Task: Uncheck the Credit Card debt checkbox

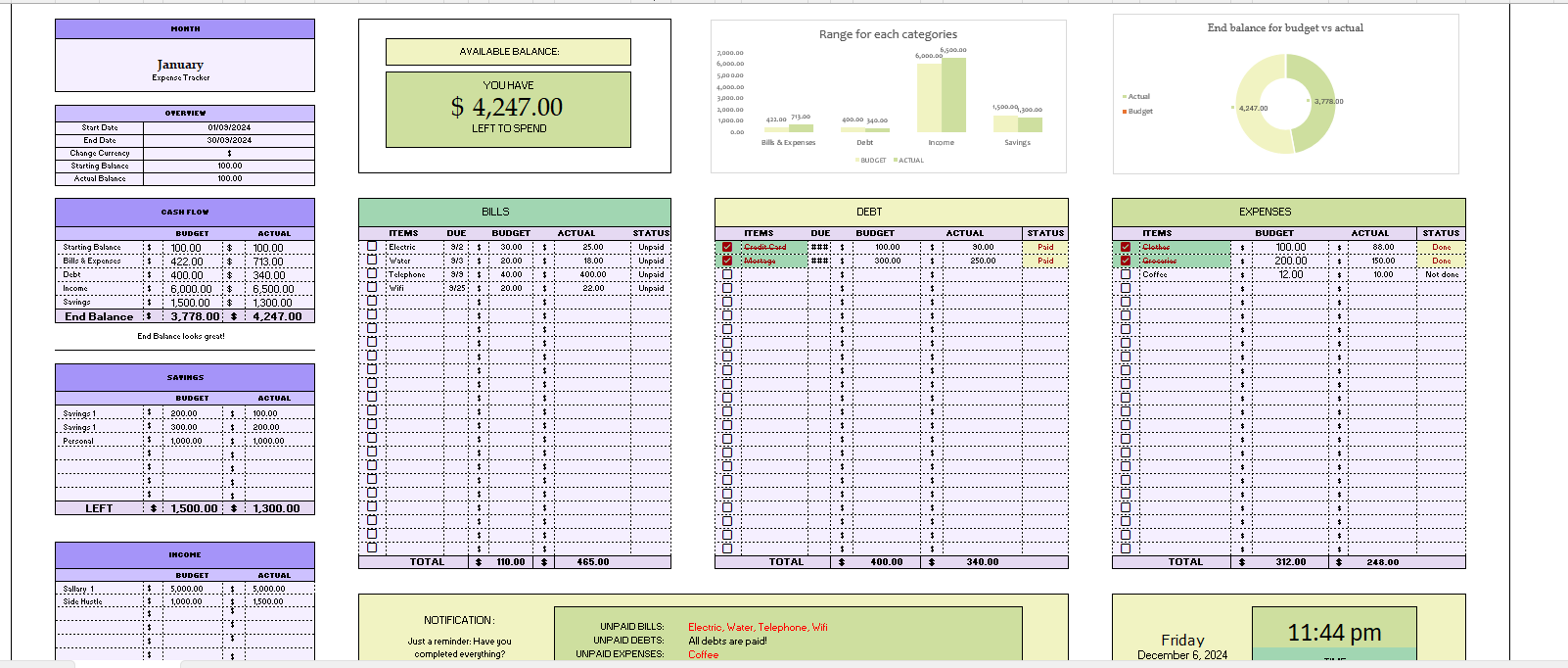Action: click(x=727, y=247)
